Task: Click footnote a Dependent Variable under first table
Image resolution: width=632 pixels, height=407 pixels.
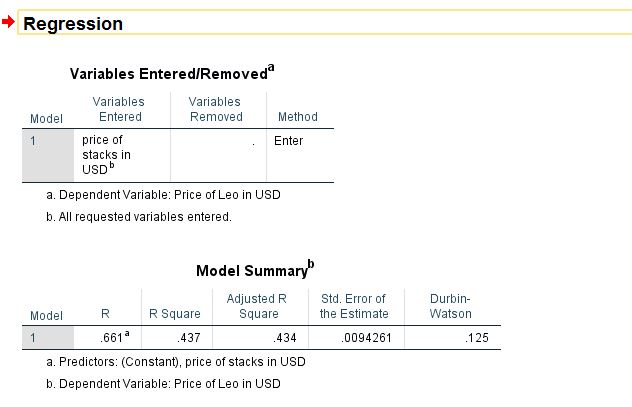Action: tap(163, 195)
